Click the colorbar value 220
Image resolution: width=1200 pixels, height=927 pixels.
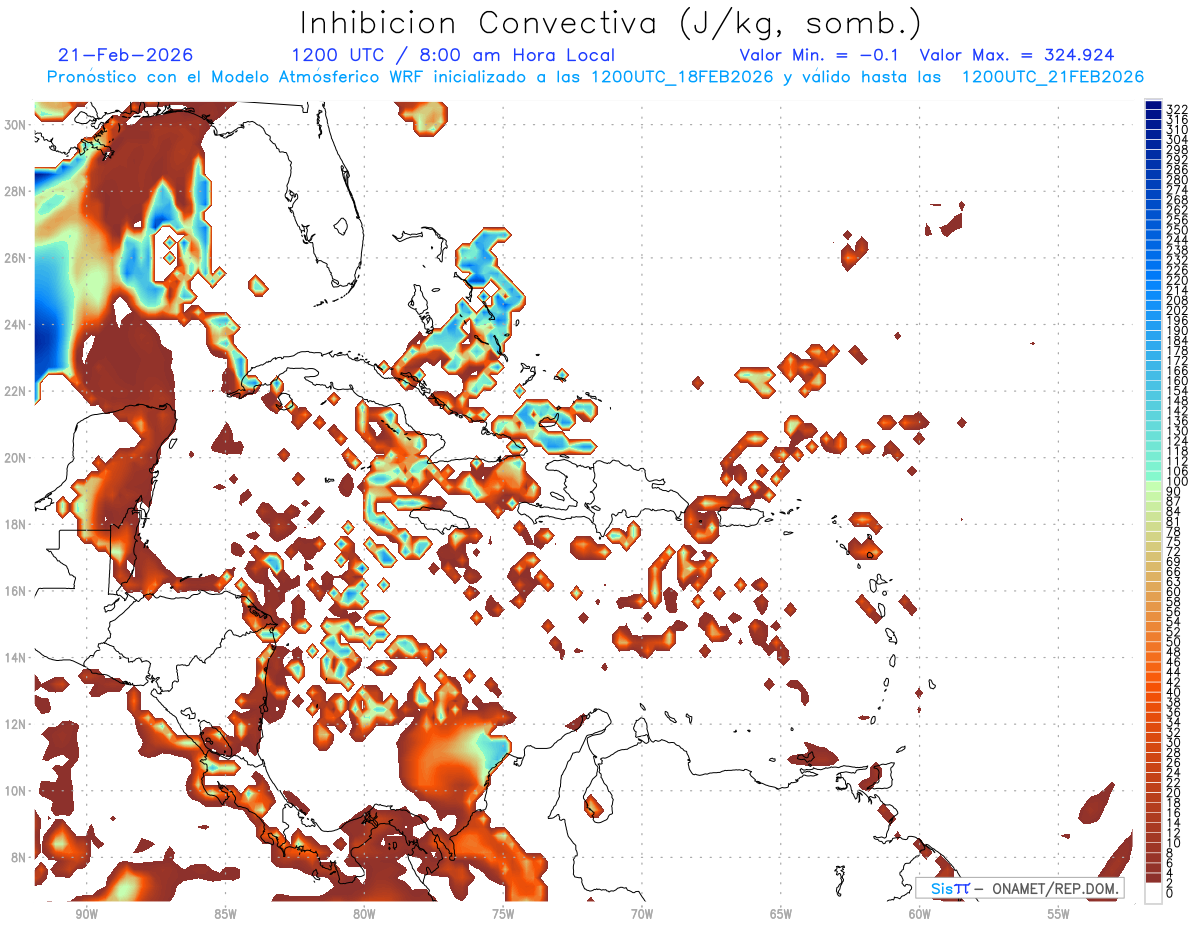(x=1177, y=281)
